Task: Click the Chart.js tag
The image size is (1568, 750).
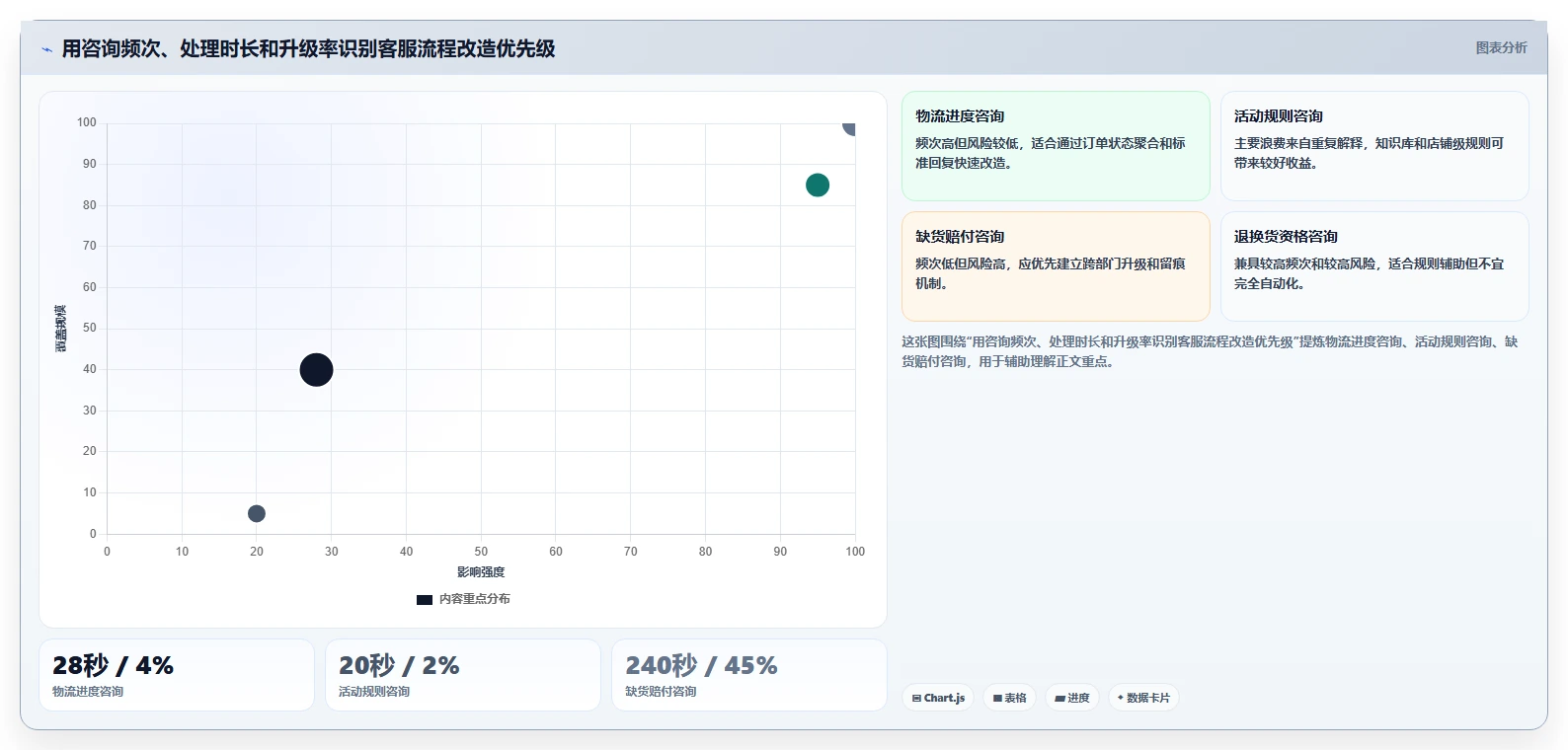Action: (x=938, y=698)
